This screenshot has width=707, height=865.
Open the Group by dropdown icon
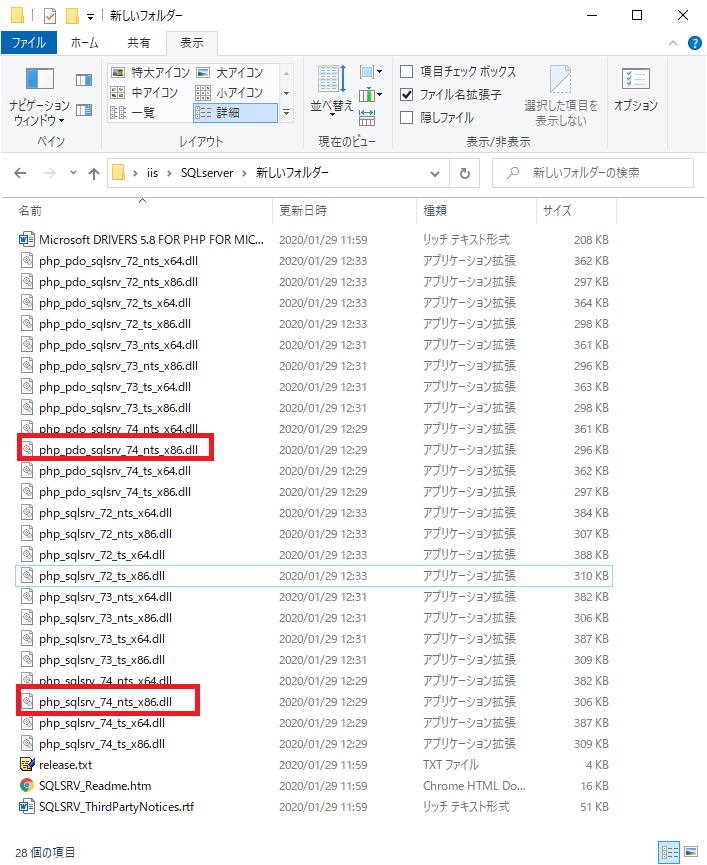point(370,72)
